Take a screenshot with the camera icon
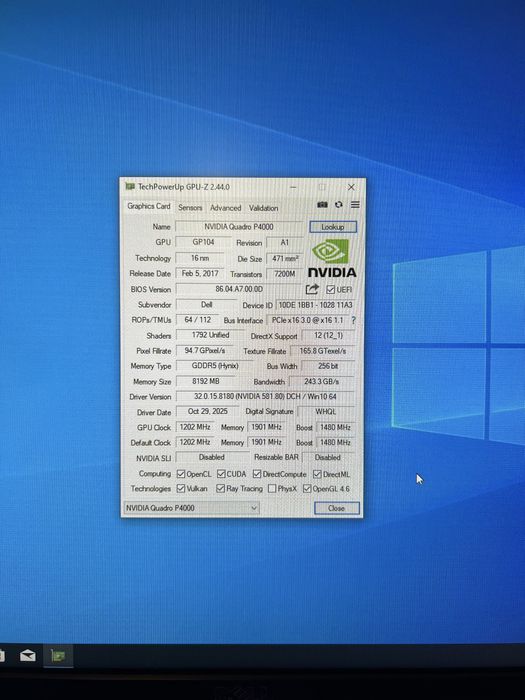 point(322,204)
